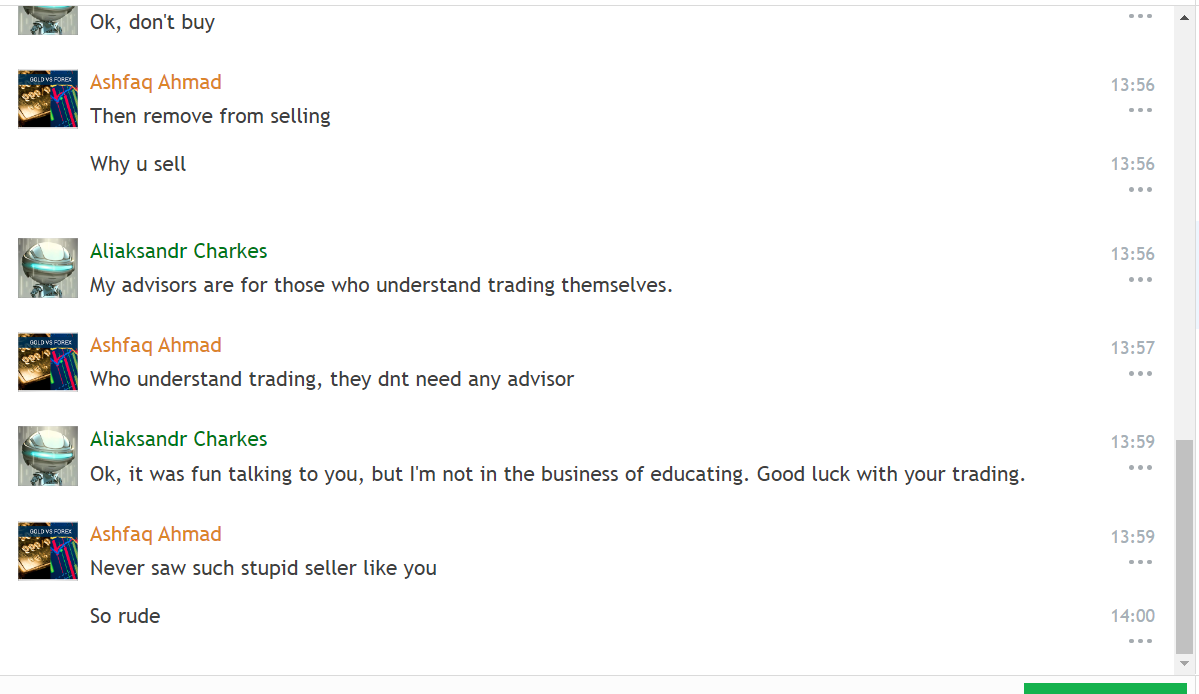Click Ashfaq Ahmad name above "Never saw such"
Image resolution: width=1199 pixels, height=694 pixels.
[156, 534]
